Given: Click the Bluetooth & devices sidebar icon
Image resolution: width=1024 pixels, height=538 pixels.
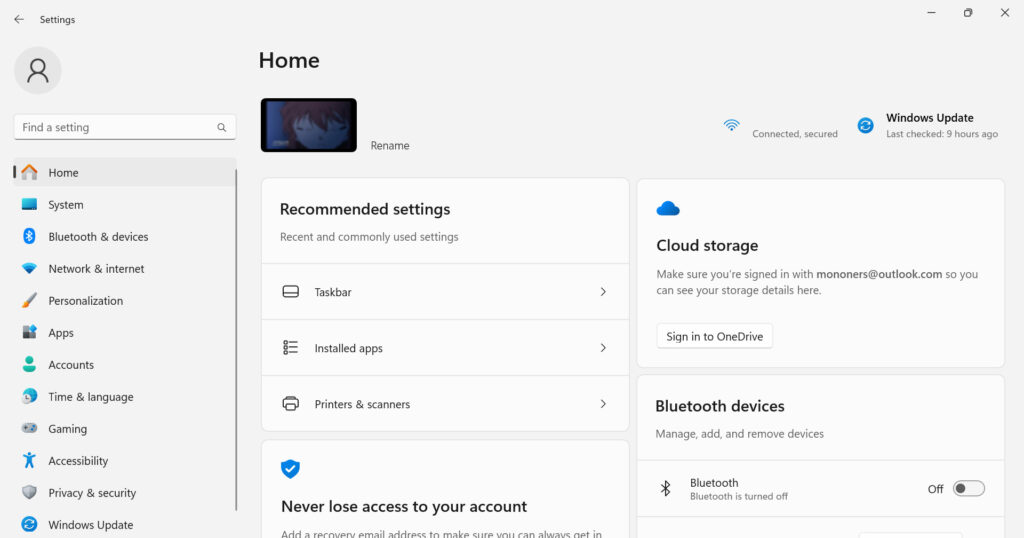Looking at the screenshot, I should 29,237.
